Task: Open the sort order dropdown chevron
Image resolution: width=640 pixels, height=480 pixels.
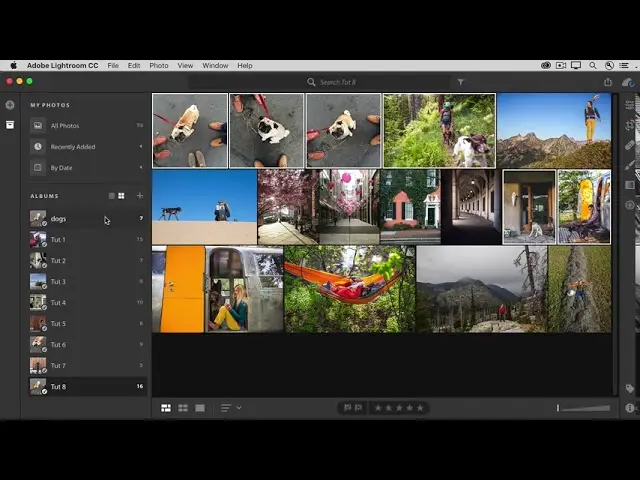Action: pos(239,407)
